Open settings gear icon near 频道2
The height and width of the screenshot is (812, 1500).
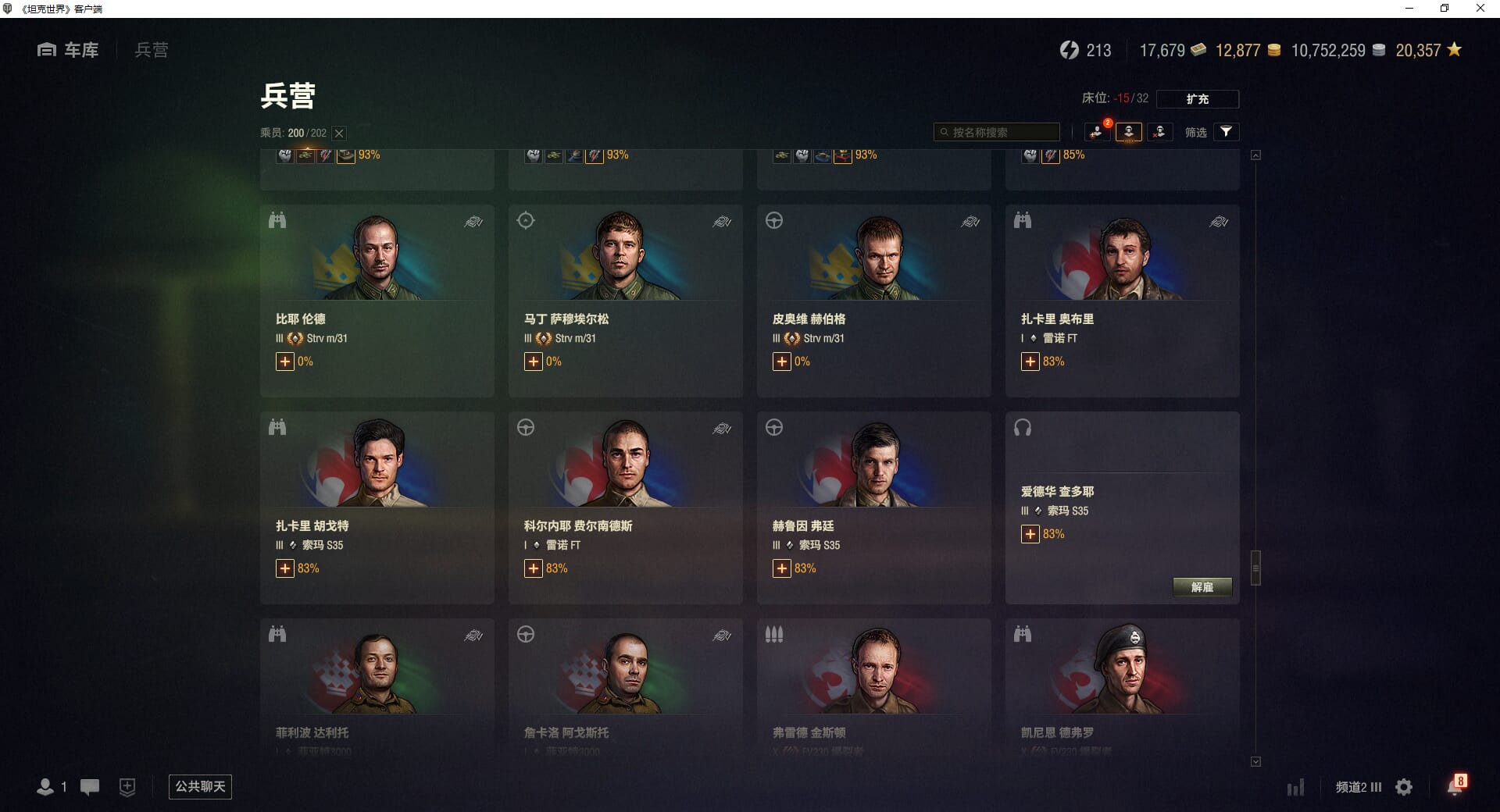pos(1404,787)
